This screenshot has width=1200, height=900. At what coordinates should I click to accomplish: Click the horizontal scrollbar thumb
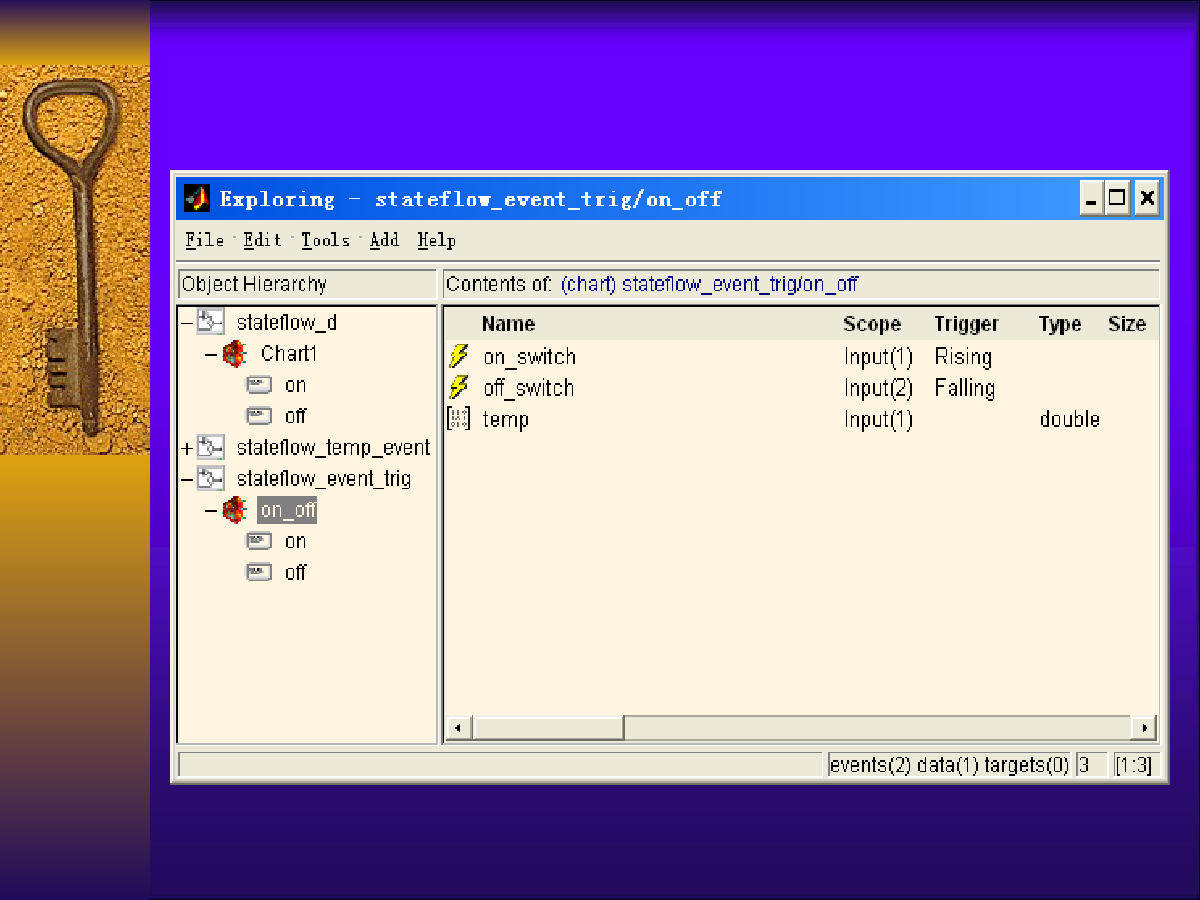click(547, 728)
